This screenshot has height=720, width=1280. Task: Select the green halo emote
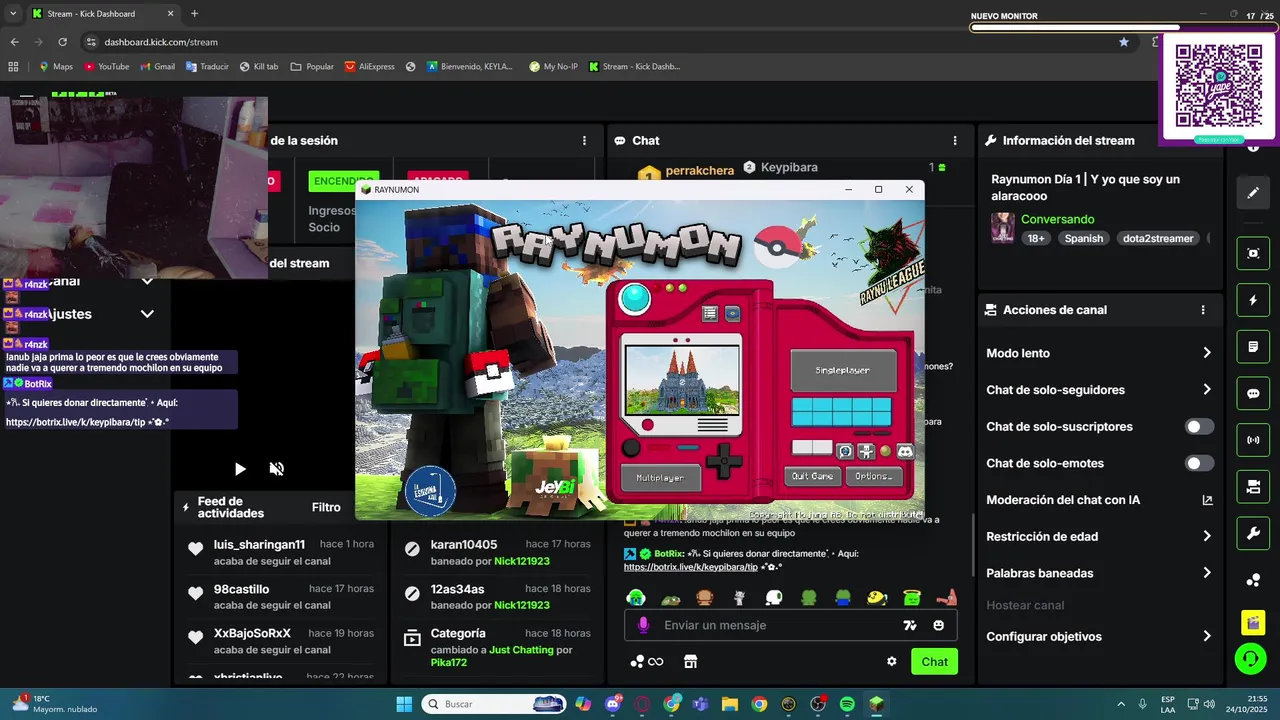pos(912,598)
